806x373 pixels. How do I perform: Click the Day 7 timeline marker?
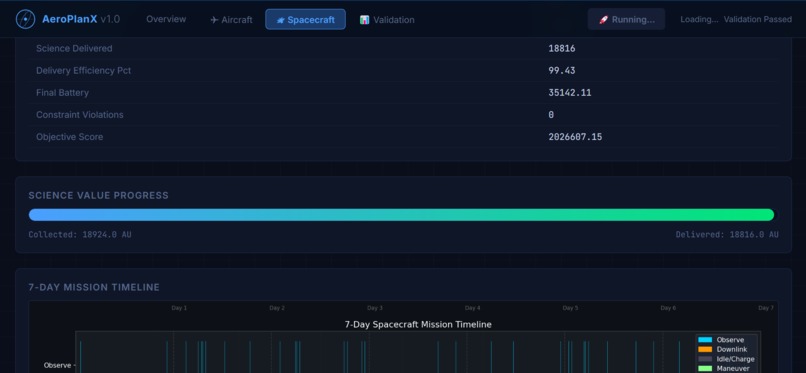pos(766,308)
